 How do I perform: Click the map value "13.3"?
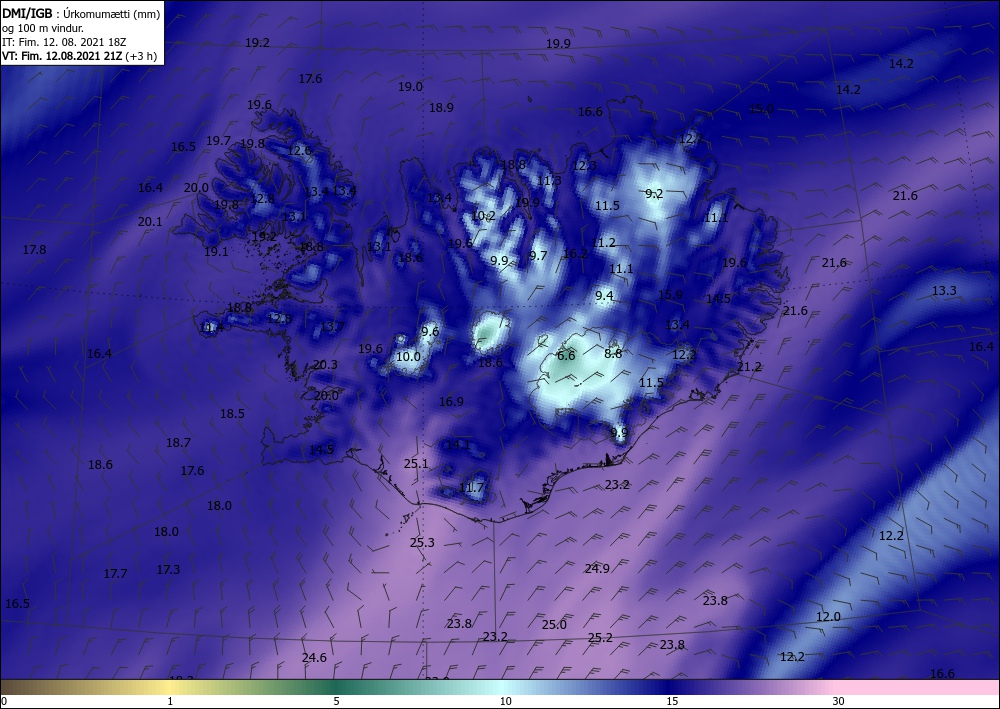point(944,291)
